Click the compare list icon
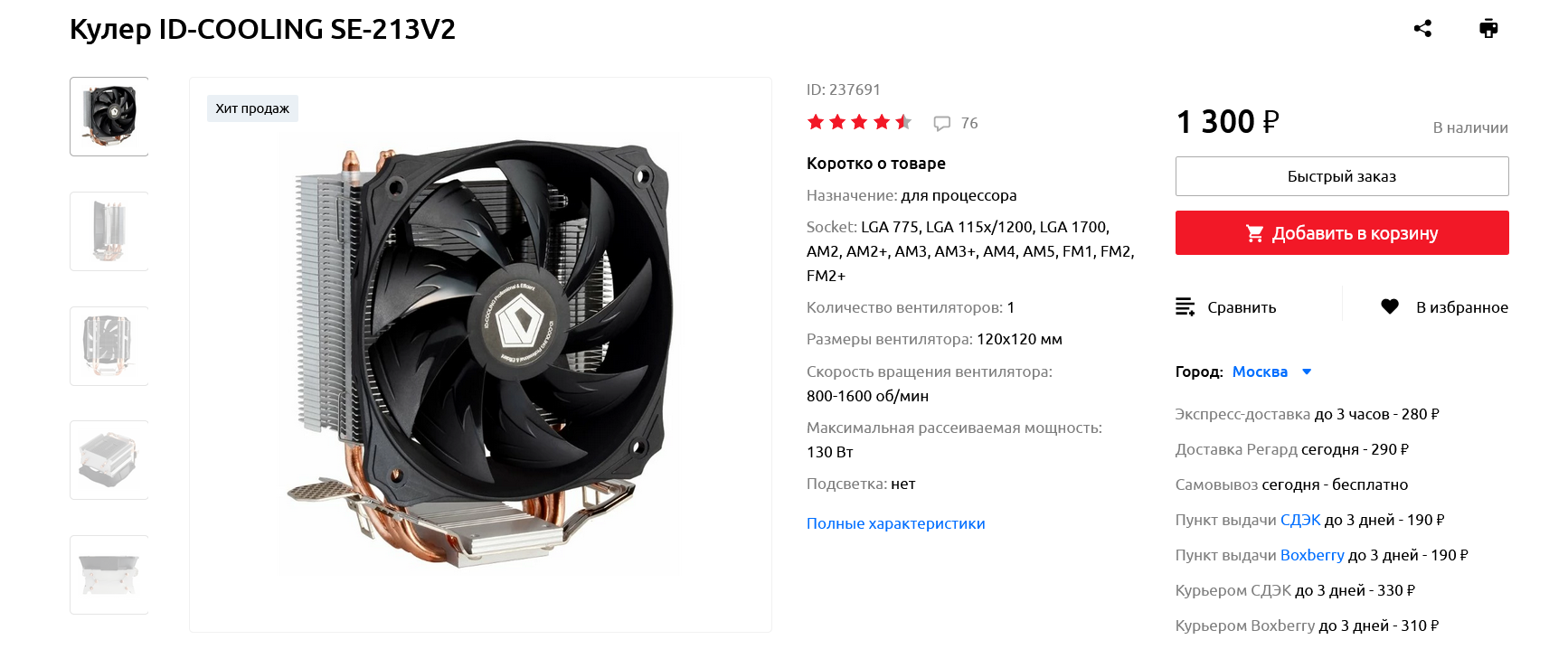1568x649 pixels. point(1185,306)
